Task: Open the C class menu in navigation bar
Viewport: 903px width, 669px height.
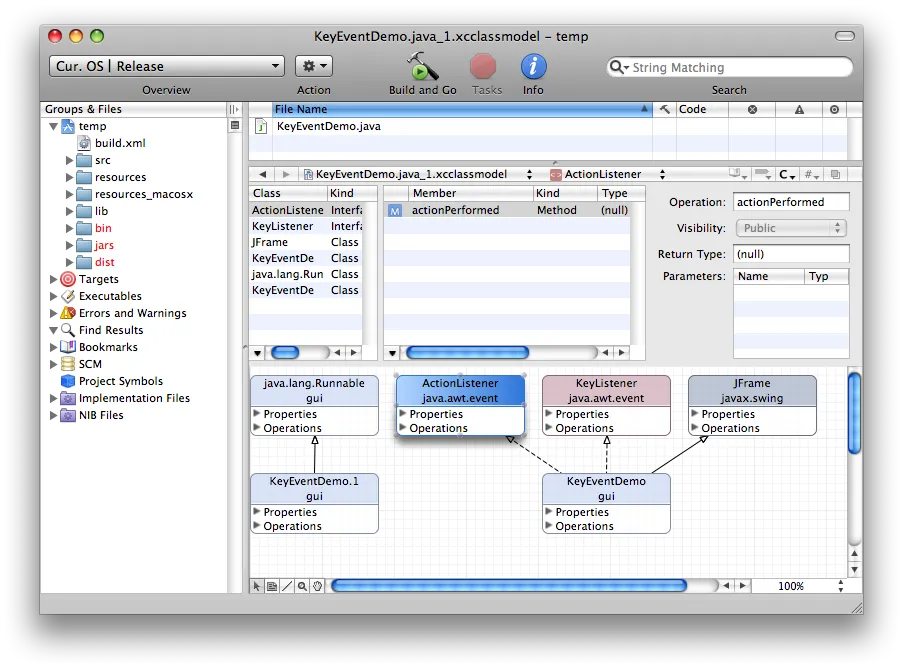Action: coord(787,174)
